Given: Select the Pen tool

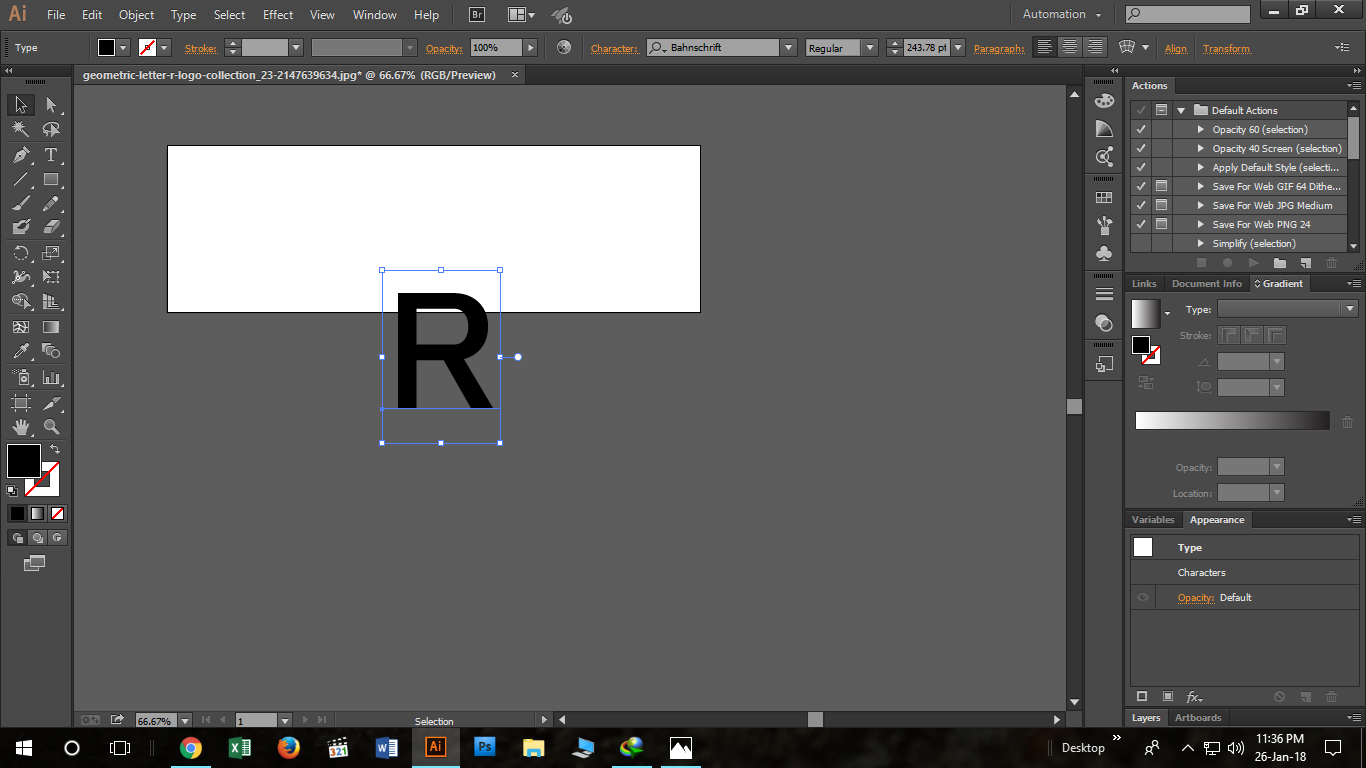Looking at the screenshot, I should (21, 155).
